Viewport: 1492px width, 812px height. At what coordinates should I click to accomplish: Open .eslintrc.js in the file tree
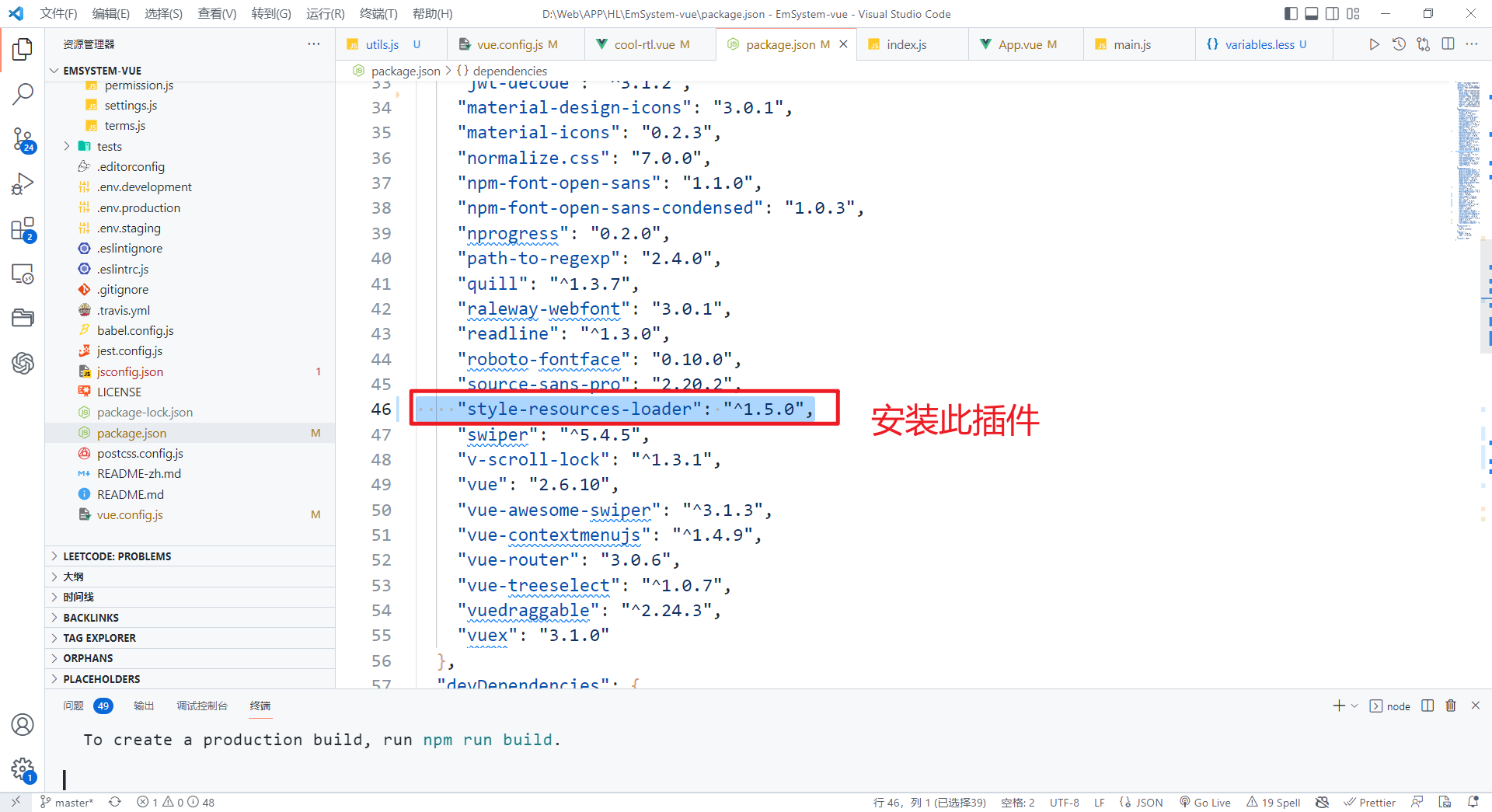(x=123, y=269)
